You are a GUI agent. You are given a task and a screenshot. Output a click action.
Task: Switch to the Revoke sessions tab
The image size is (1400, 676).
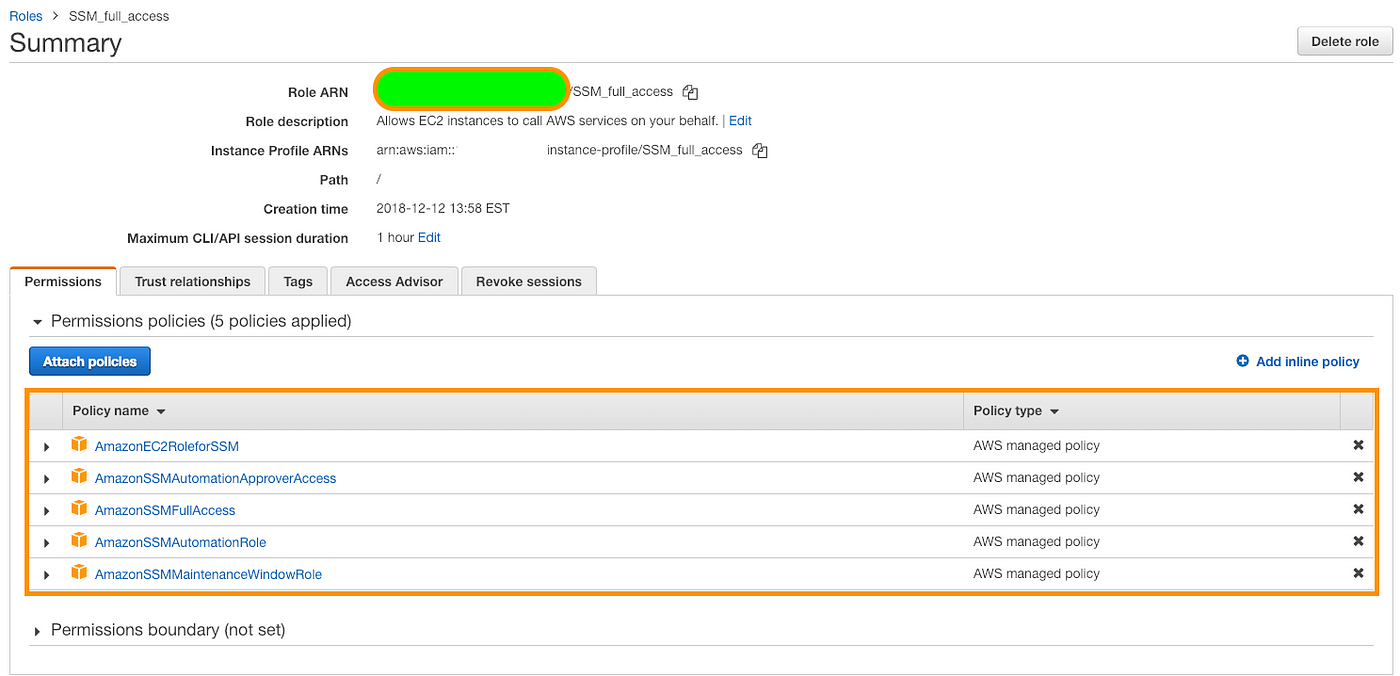pos(529,282)
